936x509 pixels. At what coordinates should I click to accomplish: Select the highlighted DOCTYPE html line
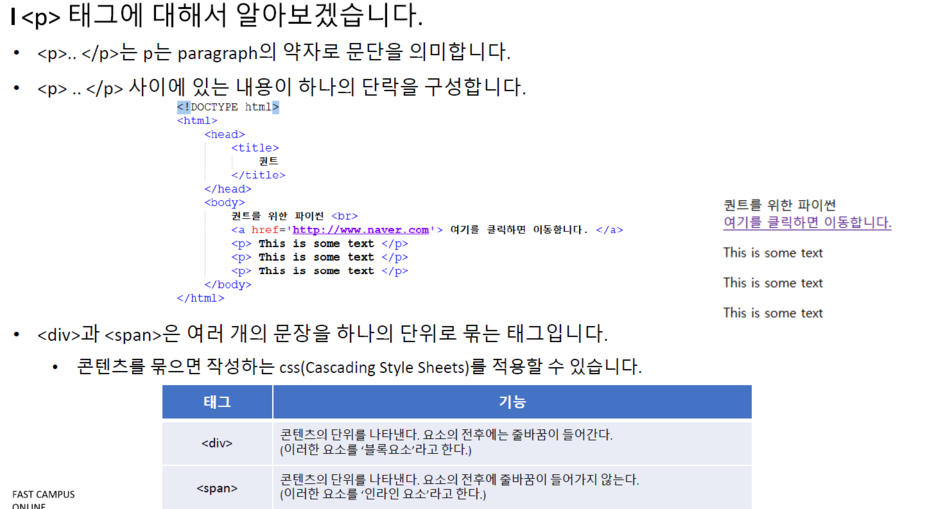228,107
